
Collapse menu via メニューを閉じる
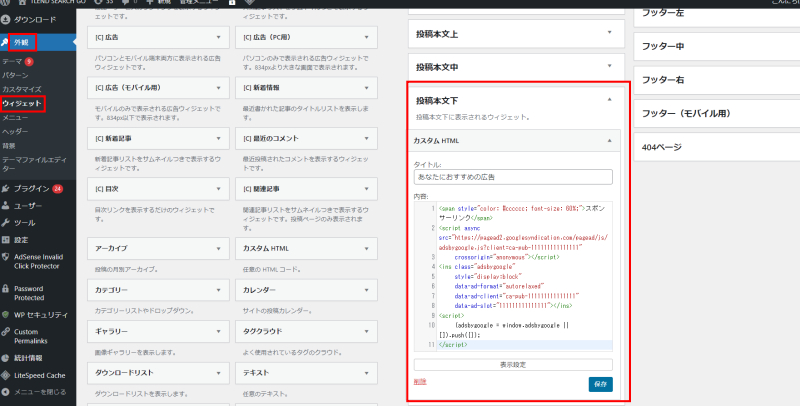click(x=6, y=392)
